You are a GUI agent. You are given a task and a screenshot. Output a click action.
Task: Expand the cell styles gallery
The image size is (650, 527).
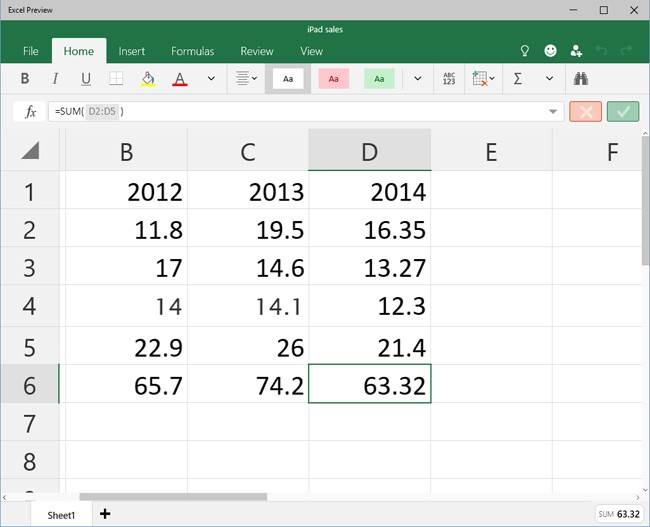point(418,78)
